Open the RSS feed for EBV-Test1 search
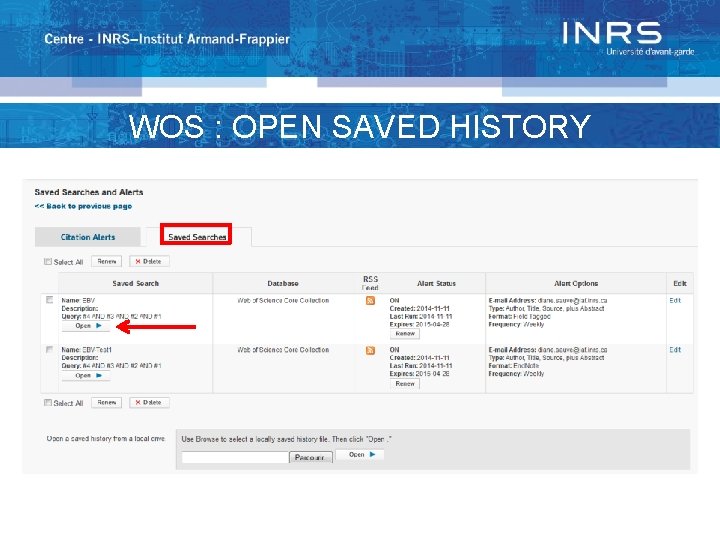This screenshot has width=720, height=540. click(x=370, y=350)
